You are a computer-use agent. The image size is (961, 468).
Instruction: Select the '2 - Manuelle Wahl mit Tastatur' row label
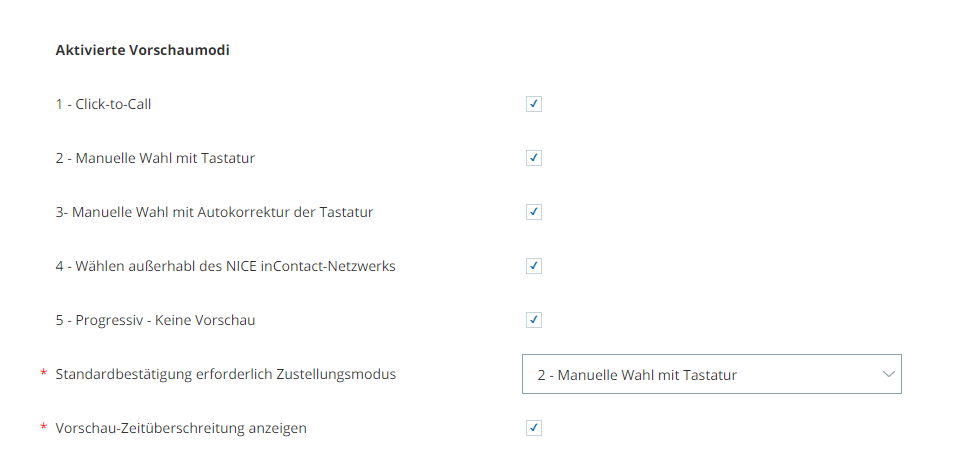click(155, 158)
